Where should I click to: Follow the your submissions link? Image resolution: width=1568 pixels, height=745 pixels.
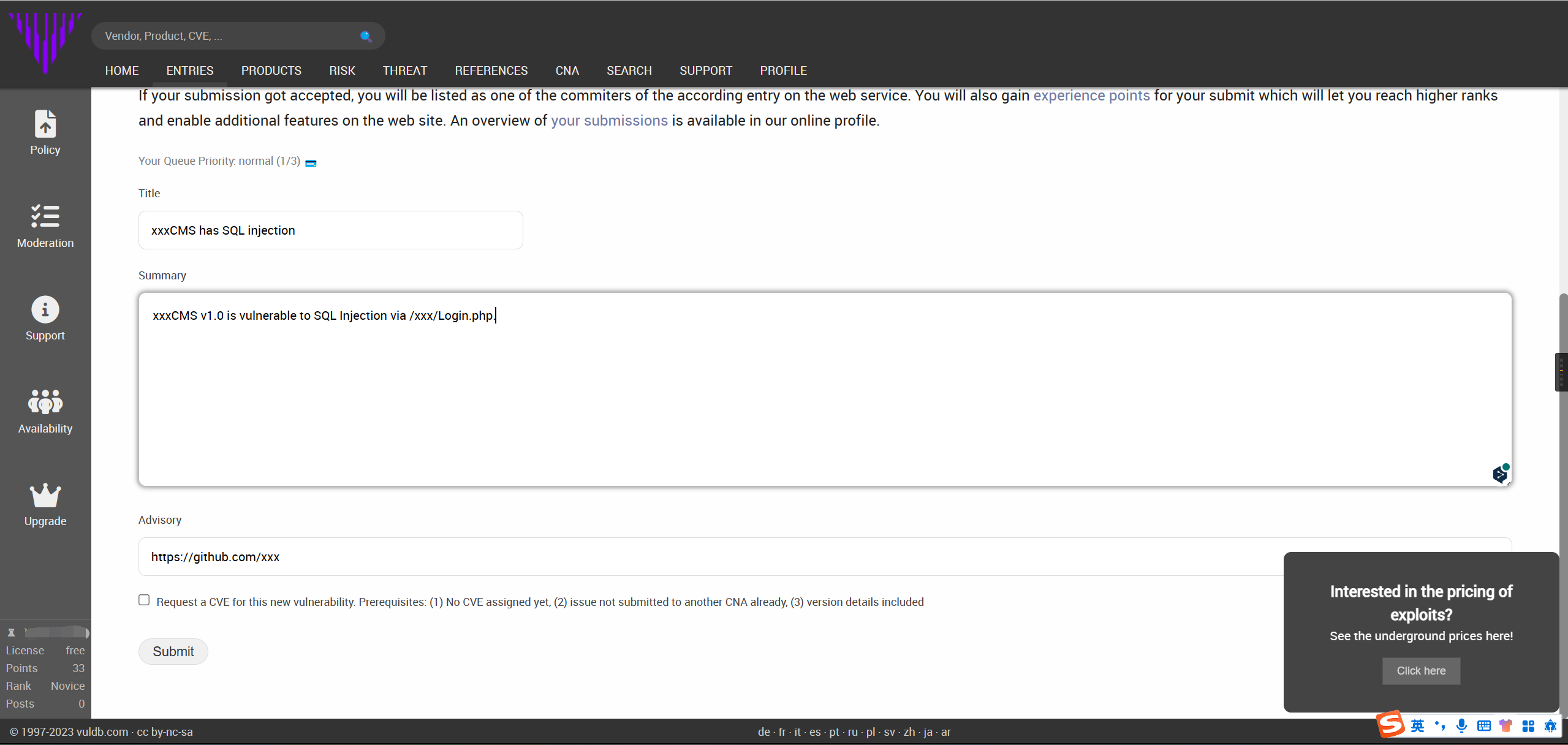[609, 121]
